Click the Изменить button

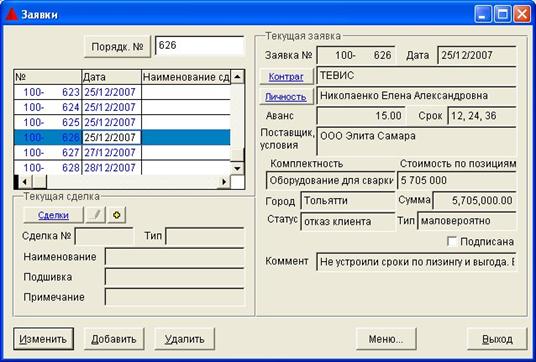(43, 339)
